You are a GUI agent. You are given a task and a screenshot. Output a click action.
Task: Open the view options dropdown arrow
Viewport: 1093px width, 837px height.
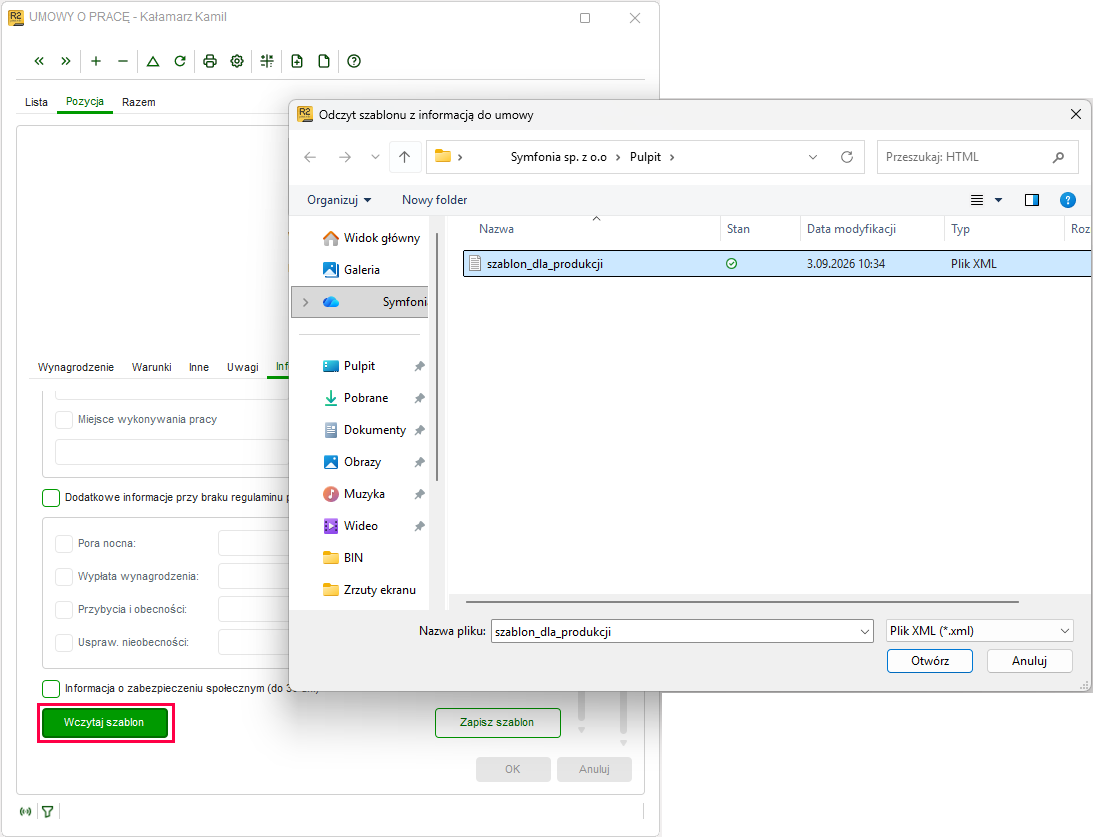(x=998, y=200)
